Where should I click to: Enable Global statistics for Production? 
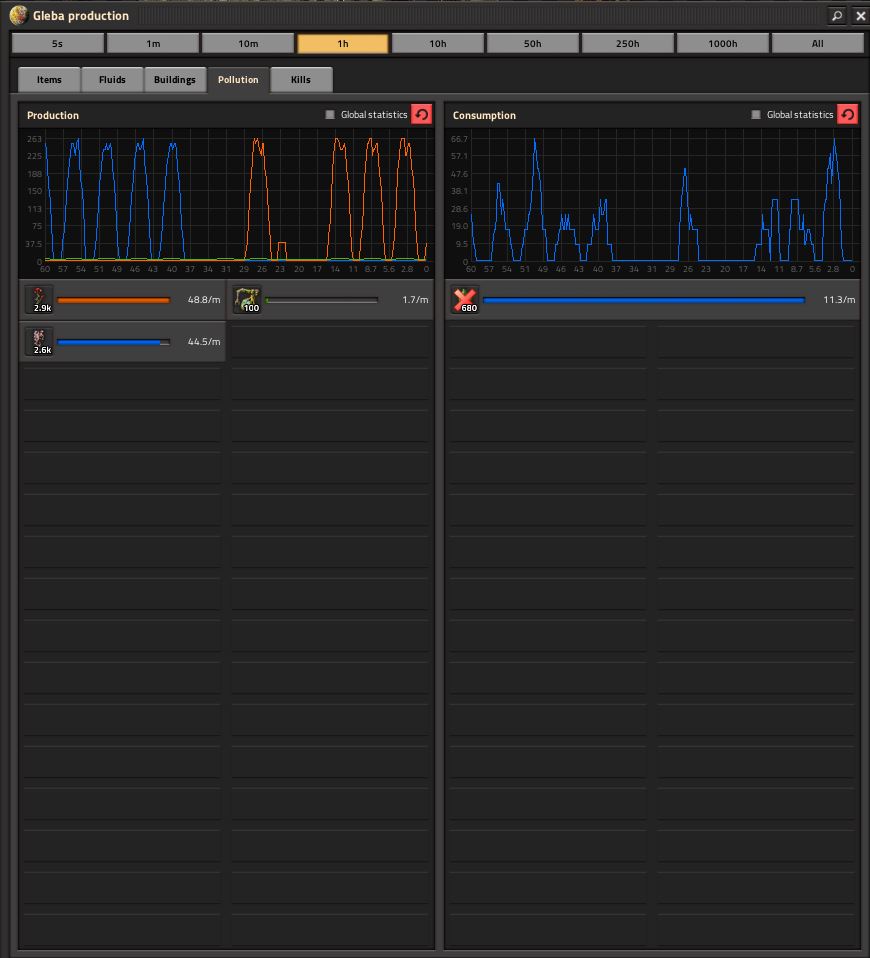tap(330, 115)
